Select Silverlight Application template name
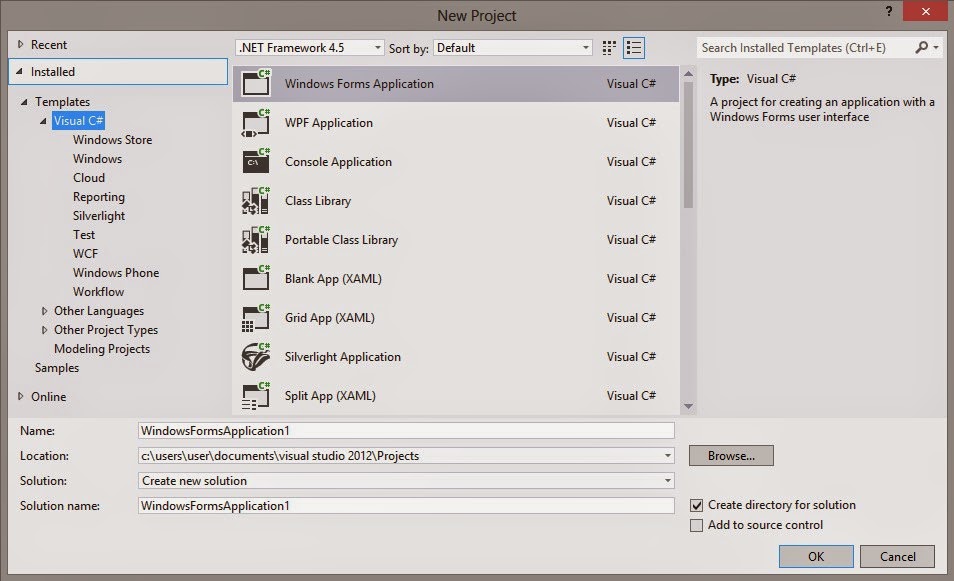 343,357
